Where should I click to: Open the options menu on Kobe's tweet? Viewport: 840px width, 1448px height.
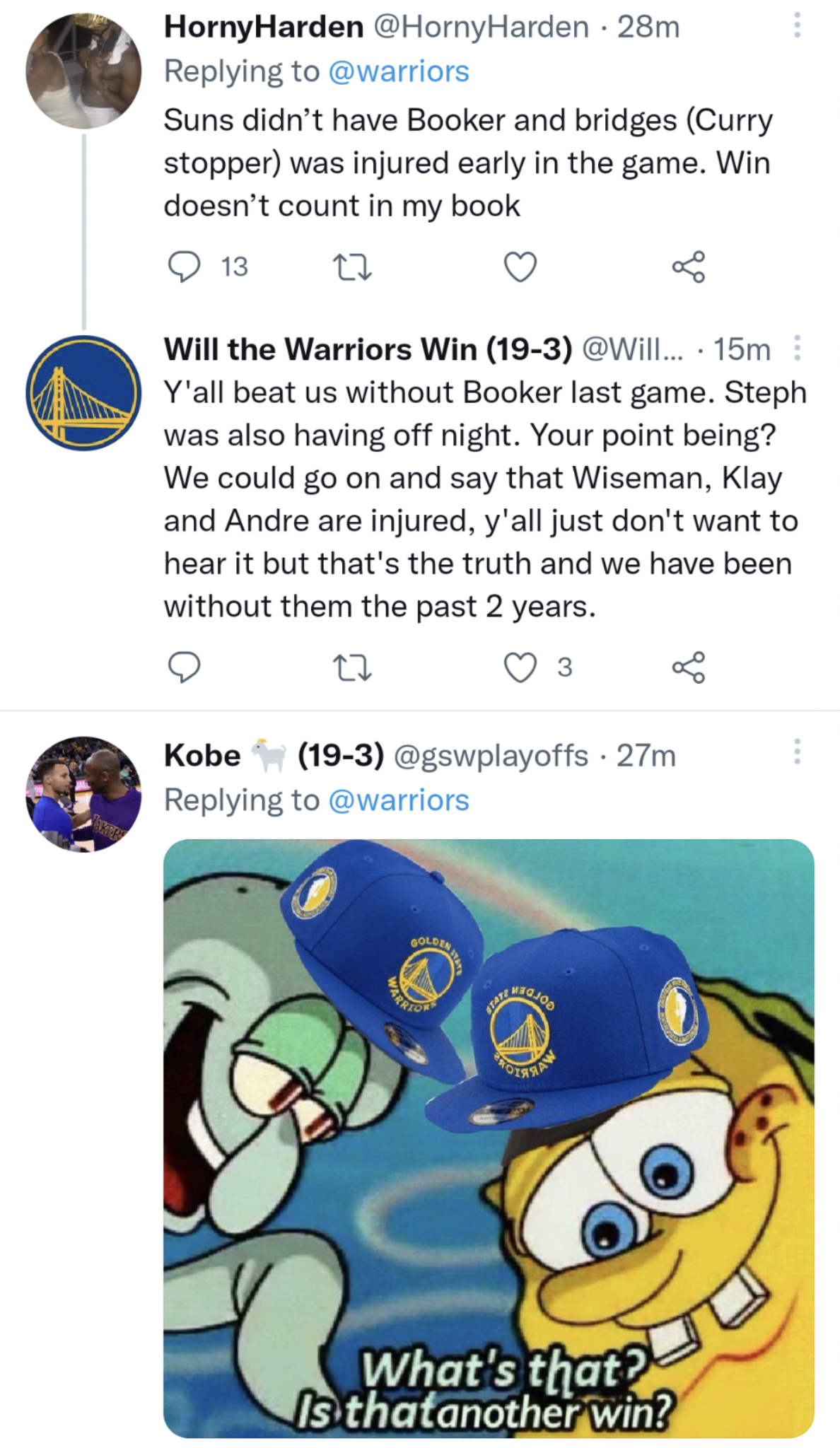pos(796,751)
